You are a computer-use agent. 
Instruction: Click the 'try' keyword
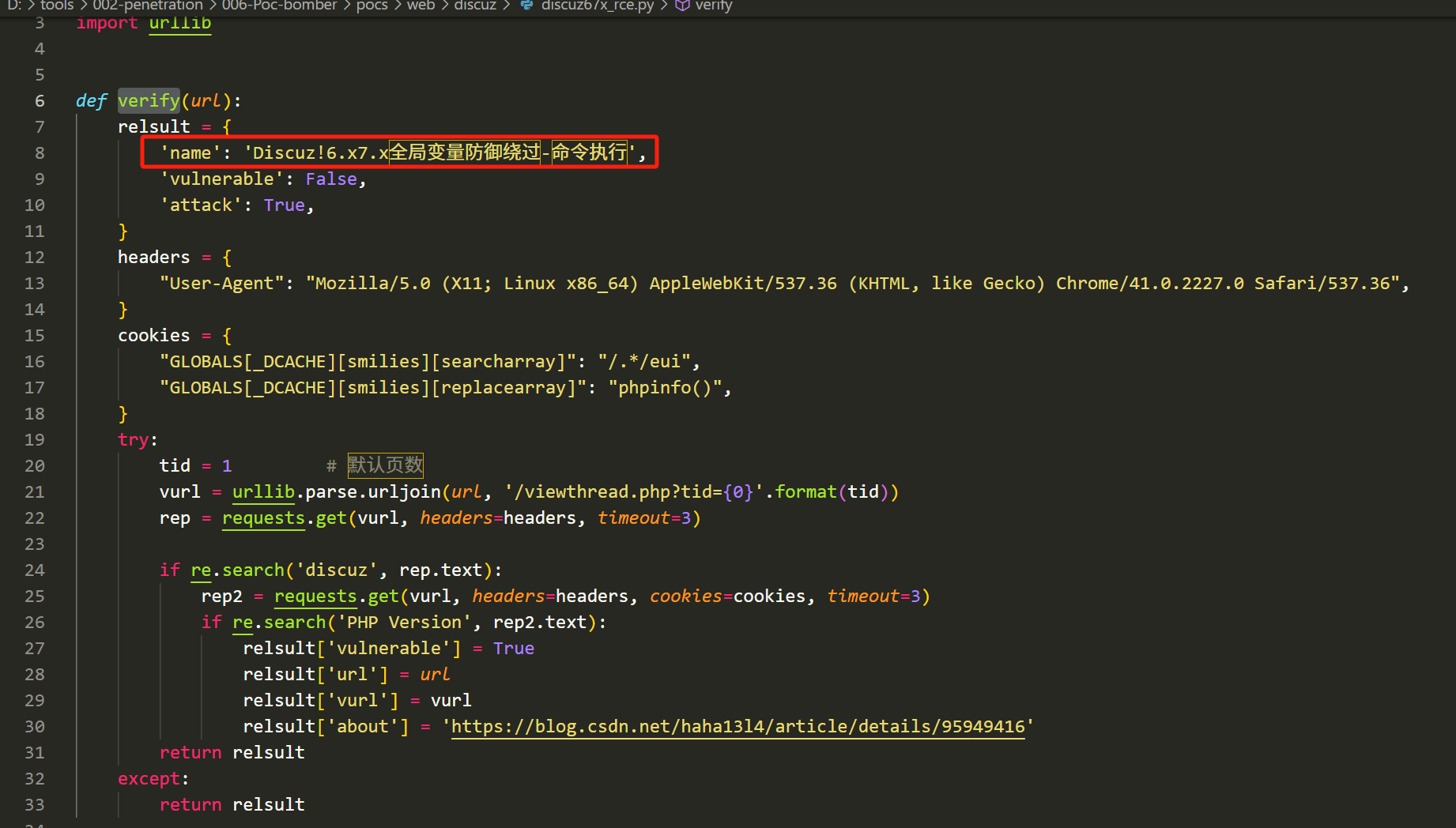(x=134, y=440)
